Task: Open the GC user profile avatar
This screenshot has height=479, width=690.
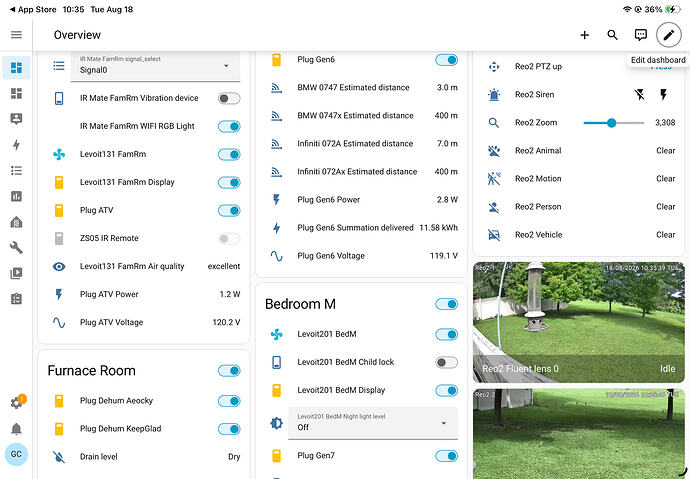Action: 16,454
